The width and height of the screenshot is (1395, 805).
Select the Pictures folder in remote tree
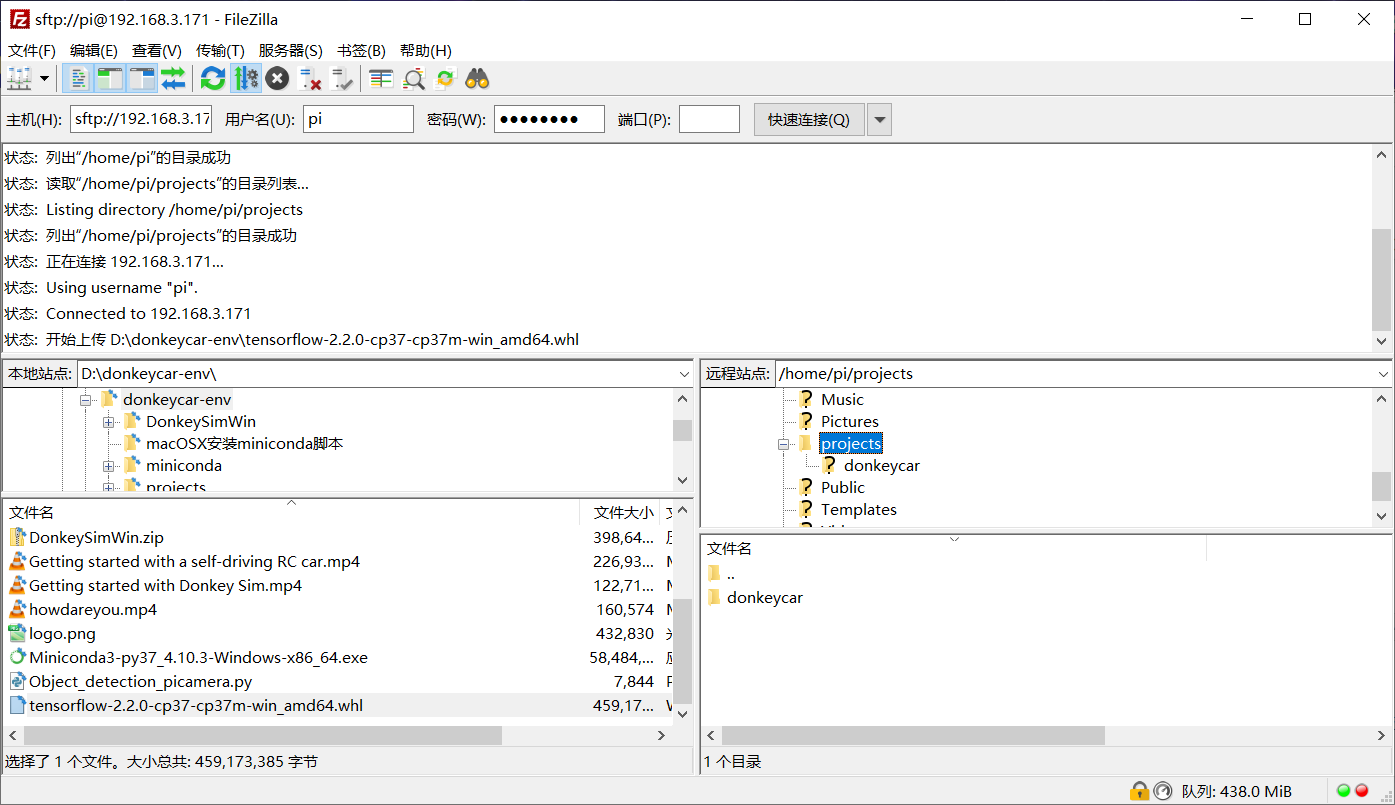[850, 422]
